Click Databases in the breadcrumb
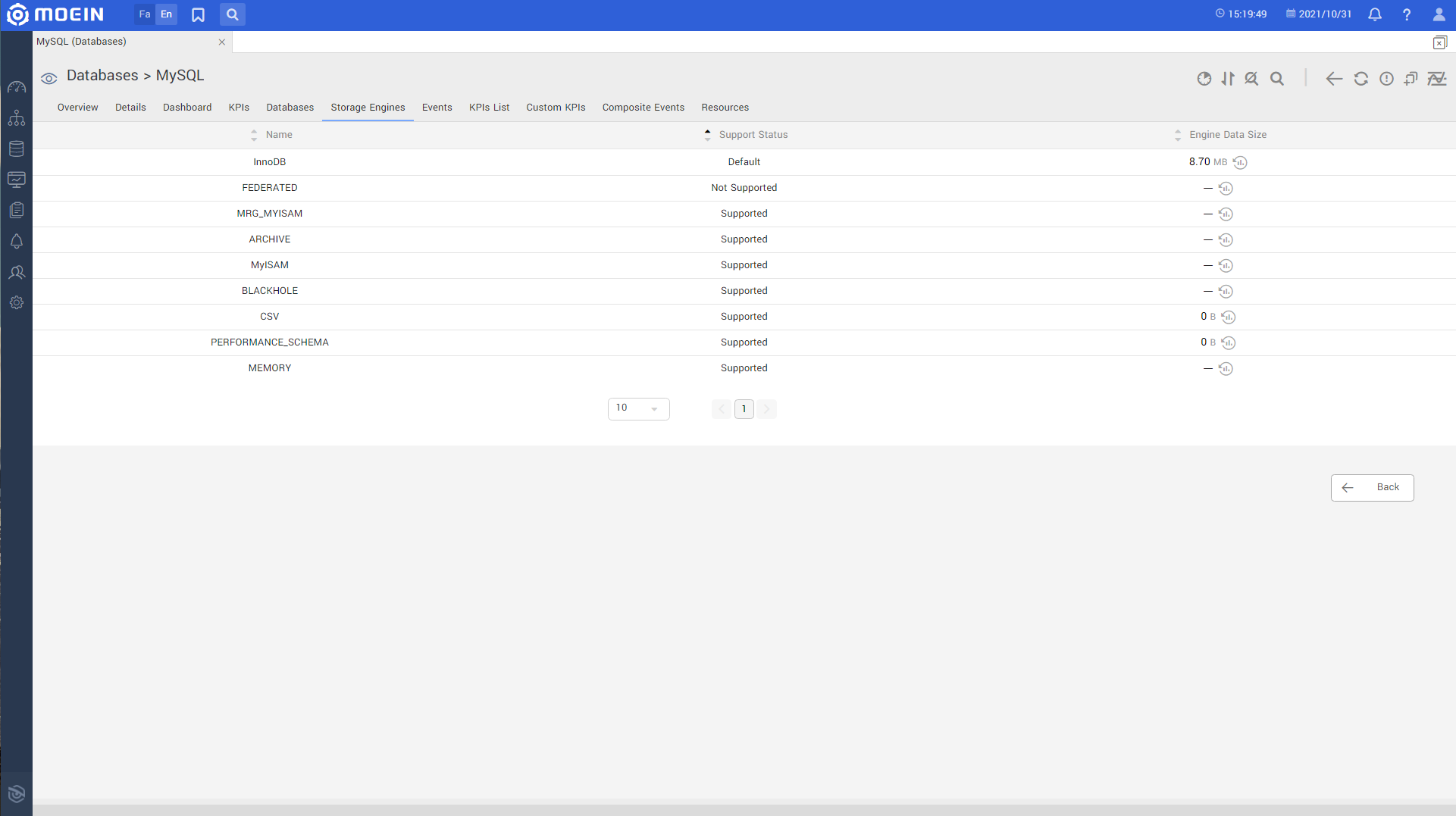Viewport: 1456px width, 816px height. (102, 75)
